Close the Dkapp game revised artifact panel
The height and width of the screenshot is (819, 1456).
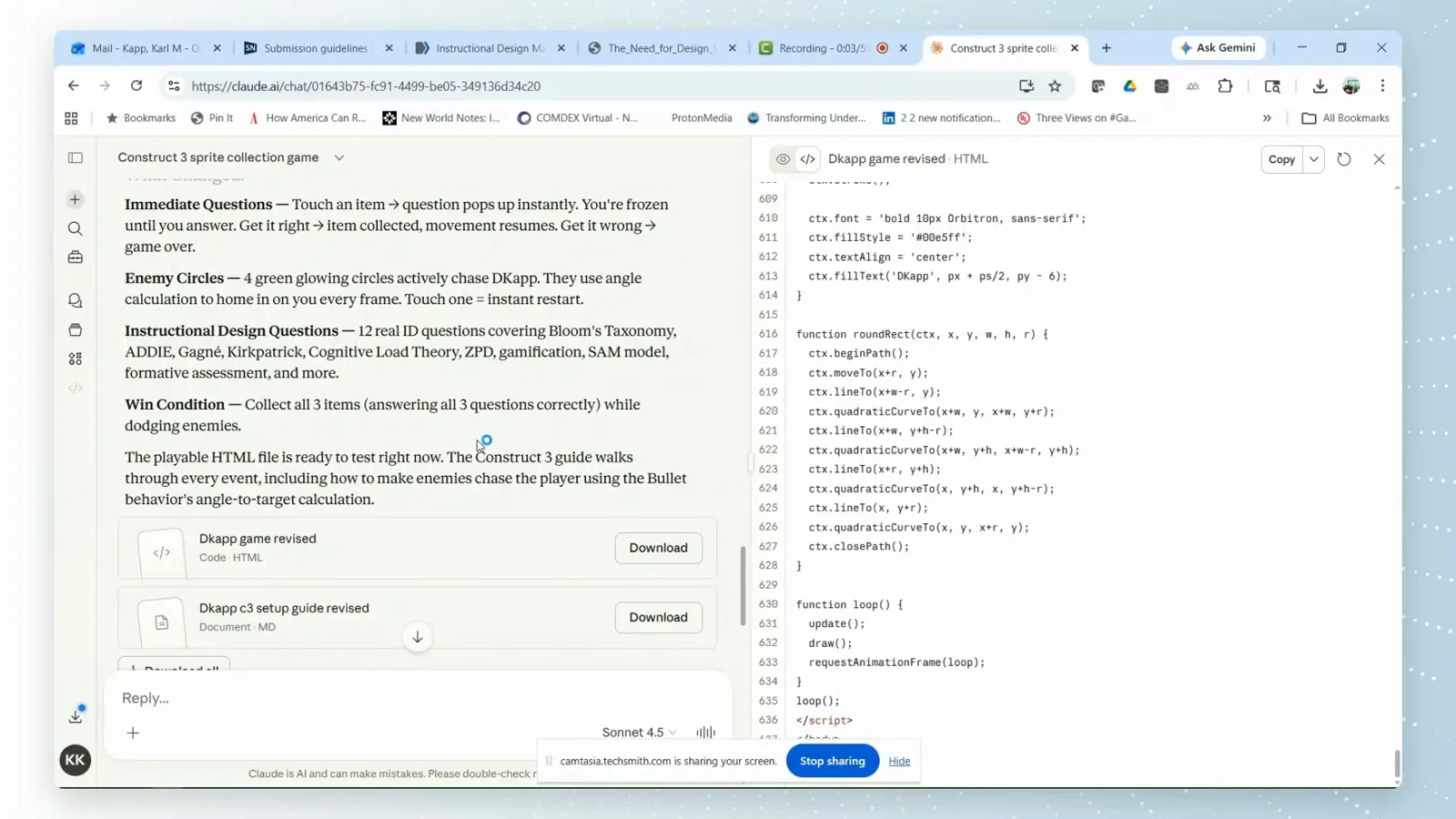click(x=1380, y=159)
